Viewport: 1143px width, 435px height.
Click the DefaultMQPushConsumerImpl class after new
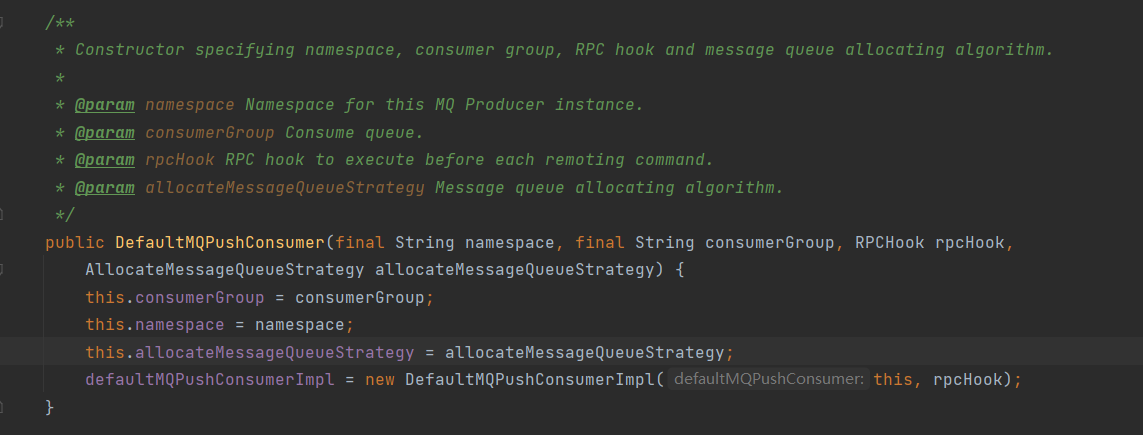[530, 380]
